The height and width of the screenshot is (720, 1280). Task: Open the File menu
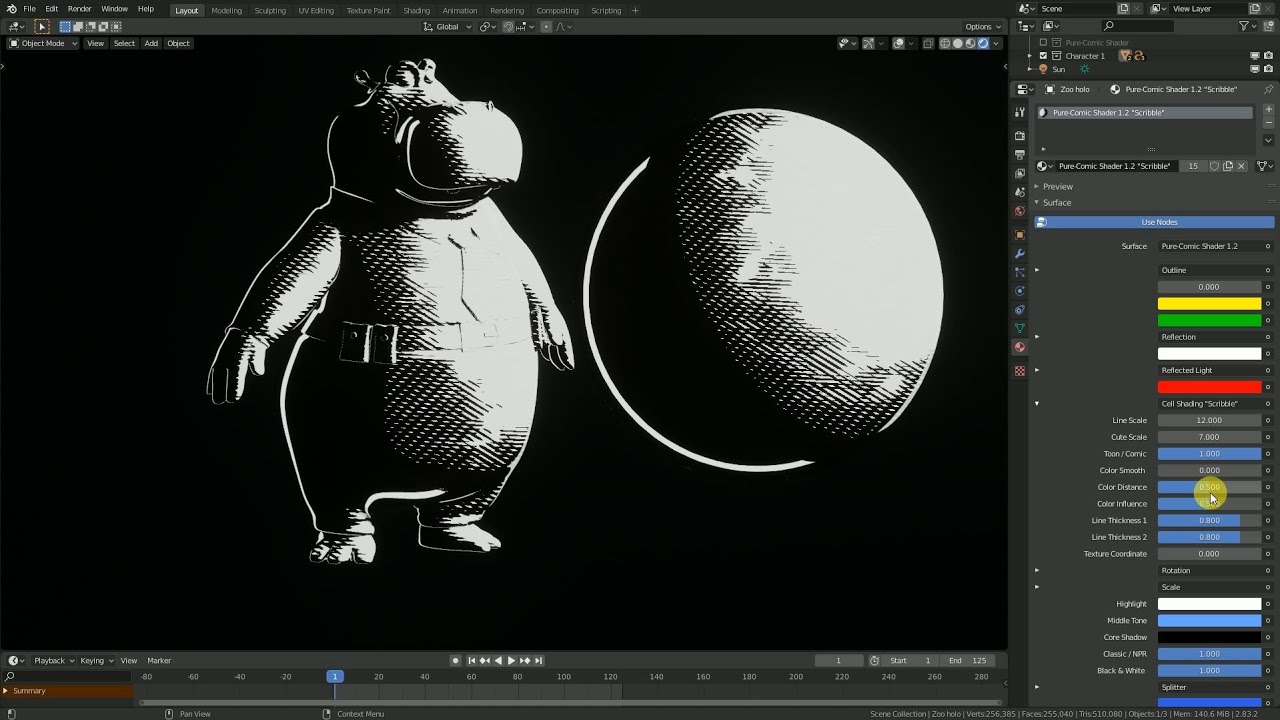[30, 9]
